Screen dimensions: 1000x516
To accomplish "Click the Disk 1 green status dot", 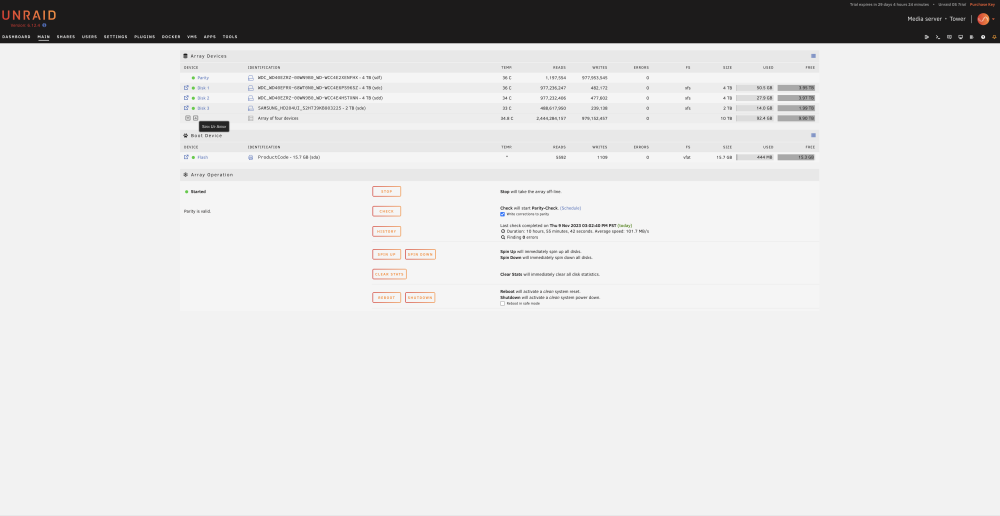I will (x=193, y=88).
